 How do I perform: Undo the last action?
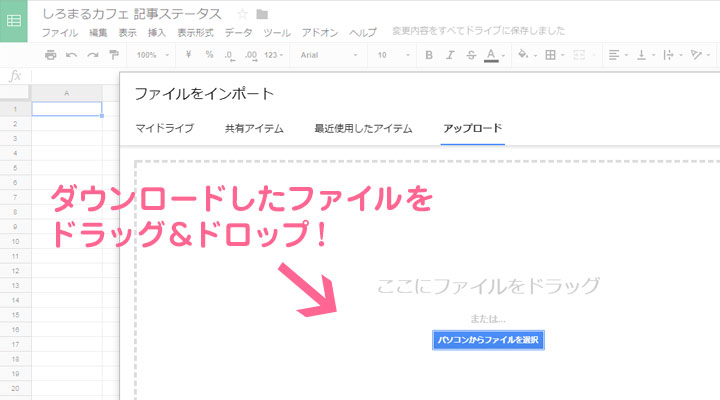point(71,55)
